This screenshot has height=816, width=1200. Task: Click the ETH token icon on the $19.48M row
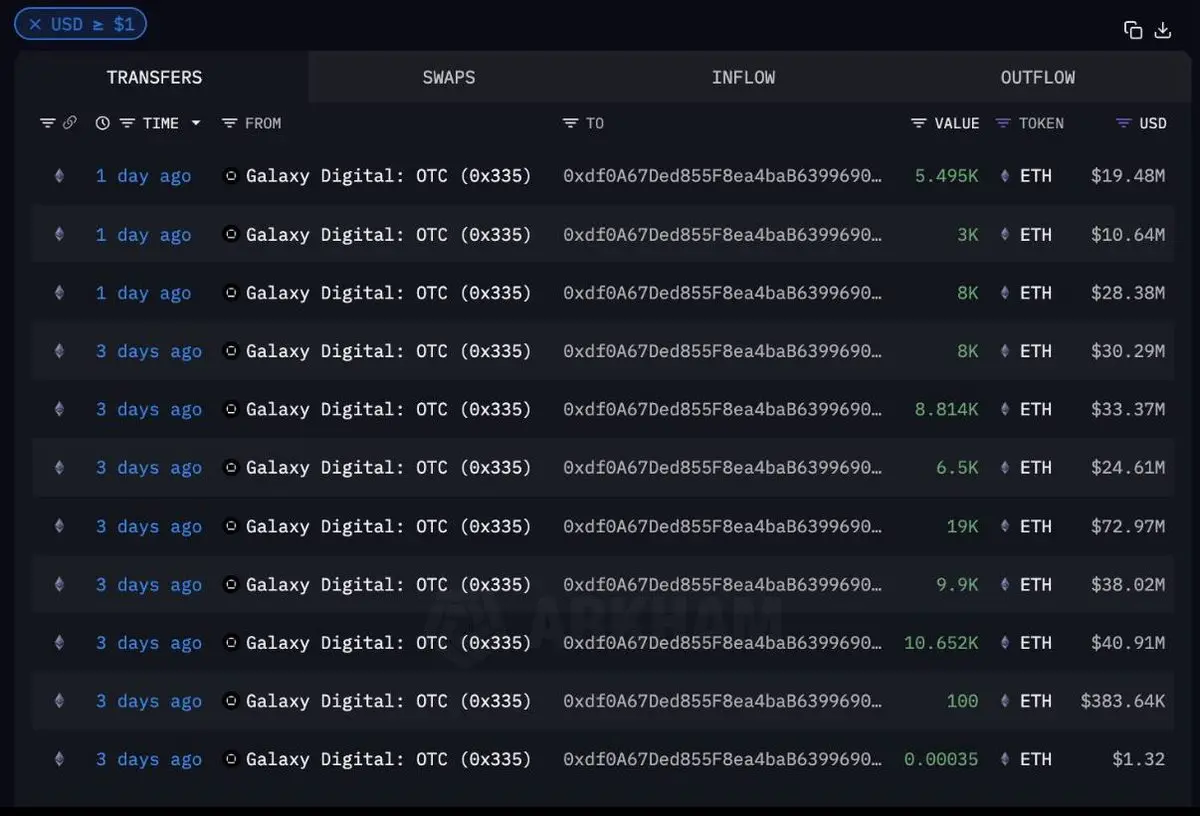click(1005, 176)
